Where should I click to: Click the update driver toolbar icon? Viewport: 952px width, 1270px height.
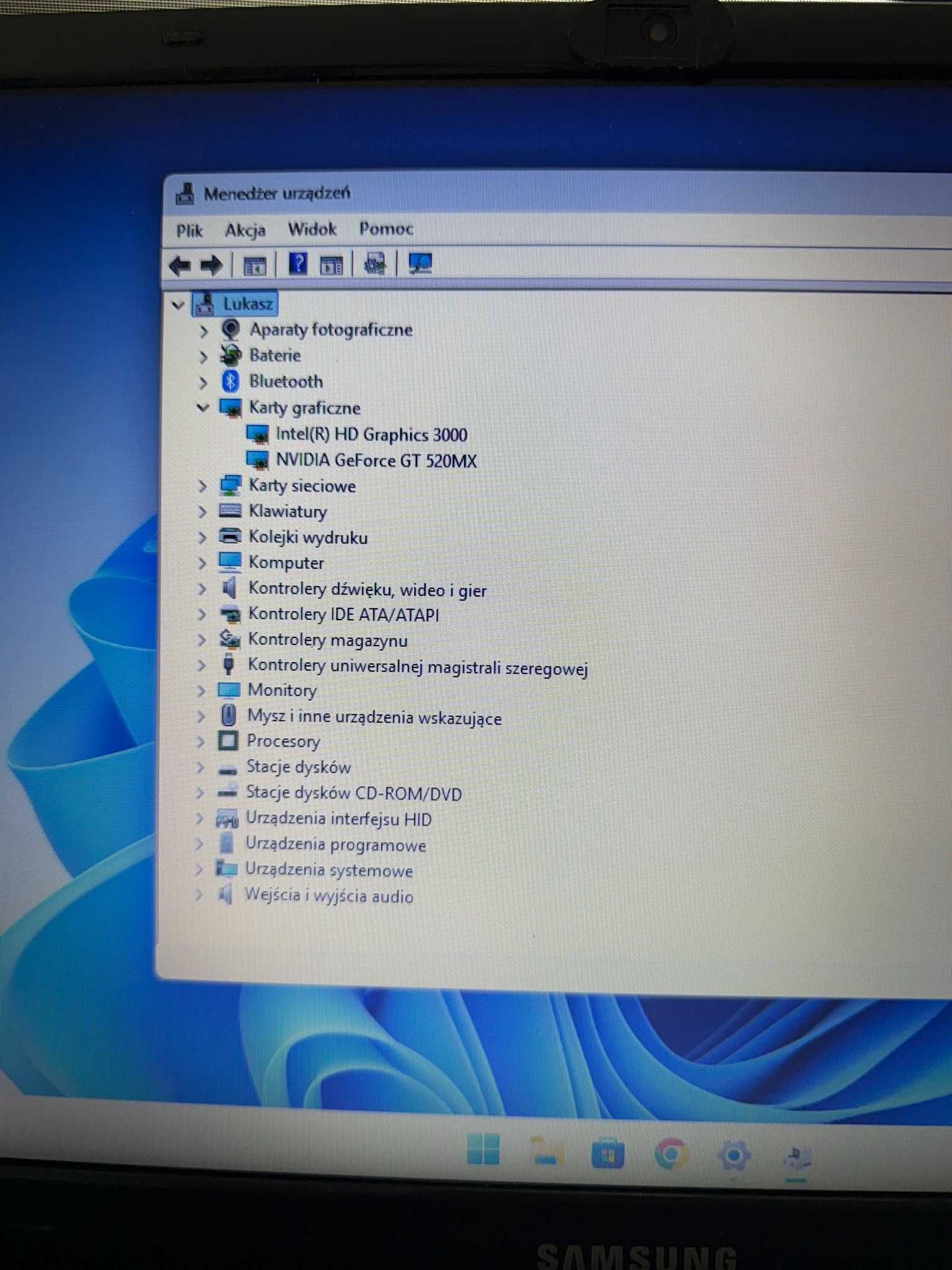pos(375,265)
